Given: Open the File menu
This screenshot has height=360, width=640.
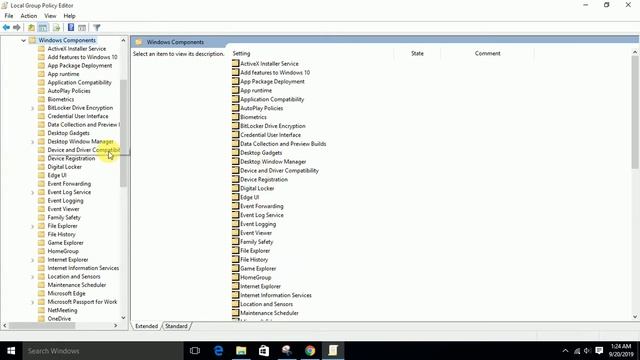Looking at the screenshot, I should (9, 16).
